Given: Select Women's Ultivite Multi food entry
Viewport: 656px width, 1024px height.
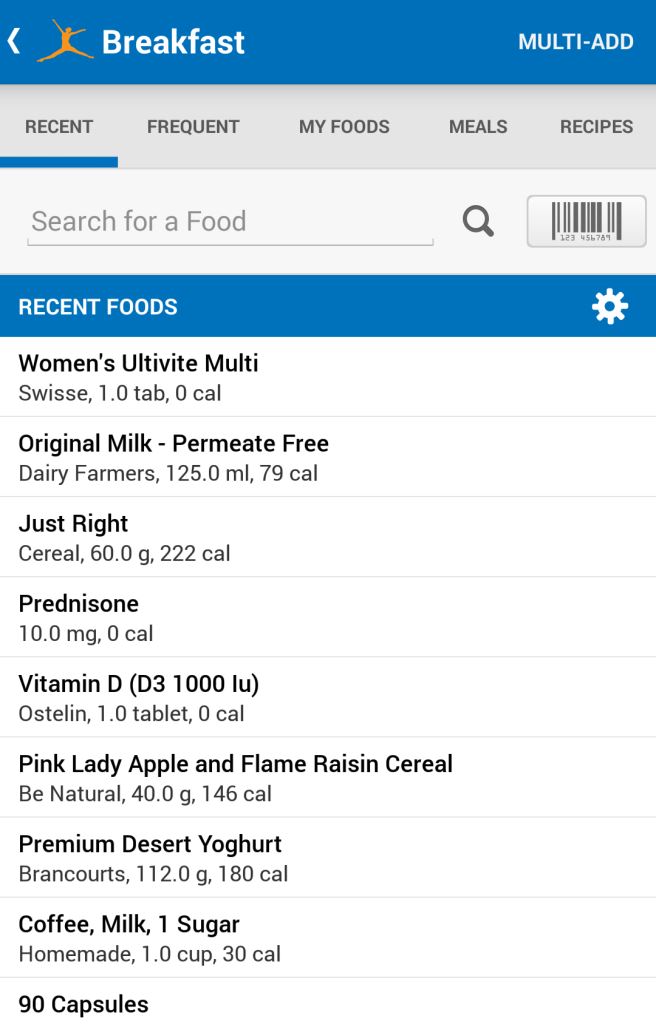Looking at the screenshot, I should (328, 377).
